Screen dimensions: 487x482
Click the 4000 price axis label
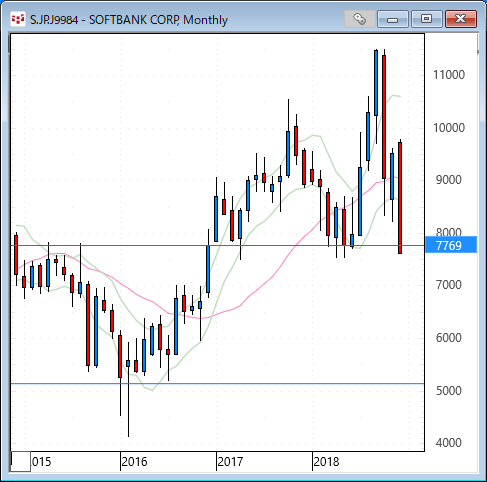(449, 443)
